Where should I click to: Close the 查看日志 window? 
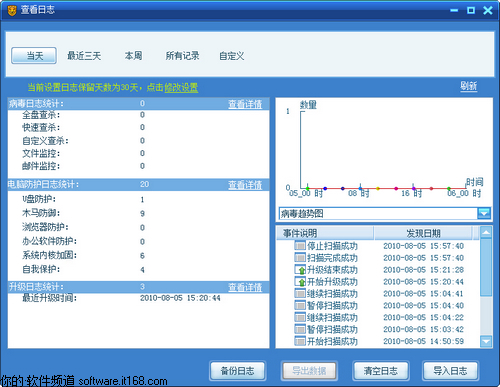click(x=488, y=10)
